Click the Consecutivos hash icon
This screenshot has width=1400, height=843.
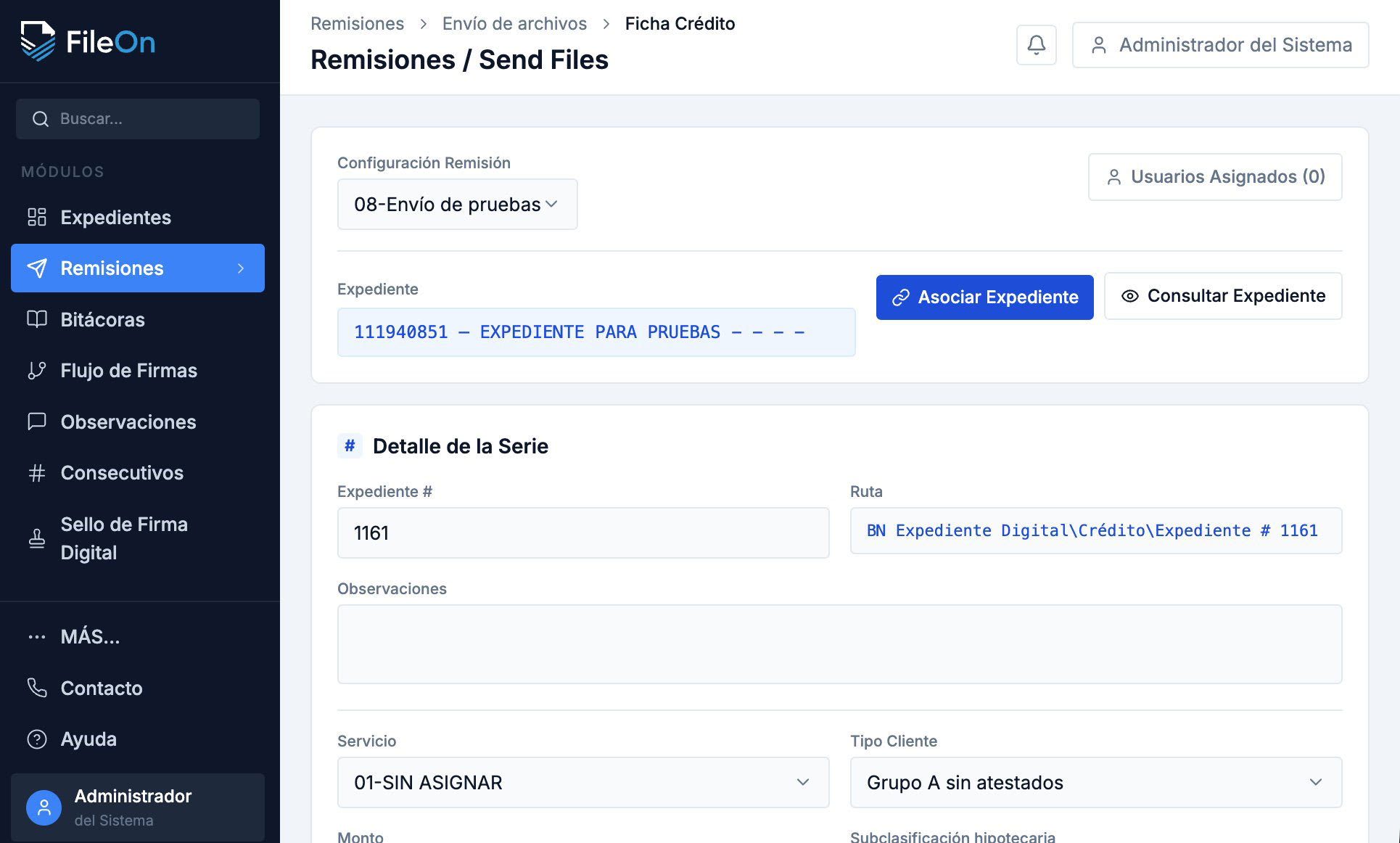pos(37,473)
